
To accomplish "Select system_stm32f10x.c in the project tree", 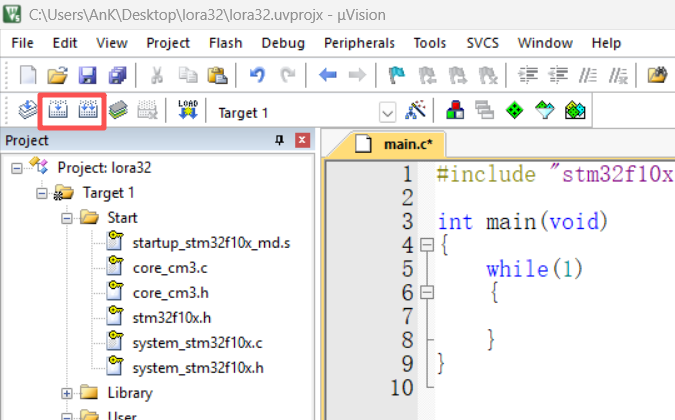I will [197, 343].
